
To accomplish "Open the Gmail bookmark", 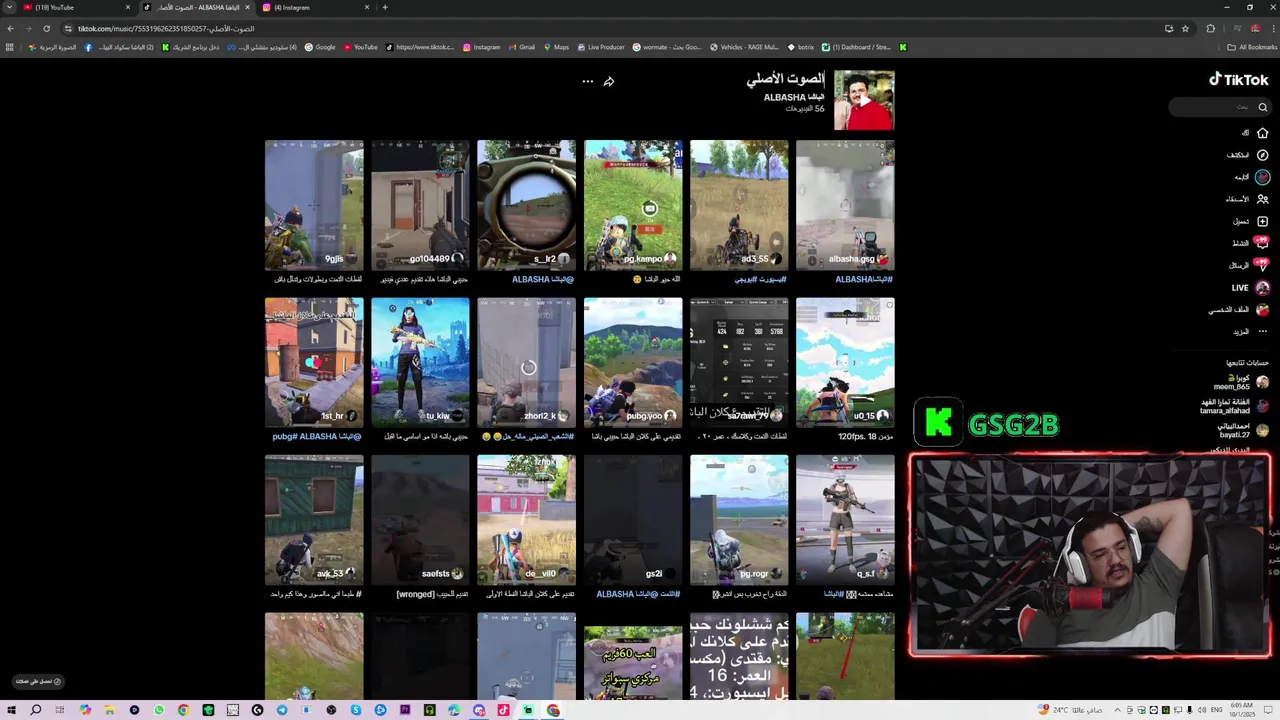I will click(x=521, y=47).
